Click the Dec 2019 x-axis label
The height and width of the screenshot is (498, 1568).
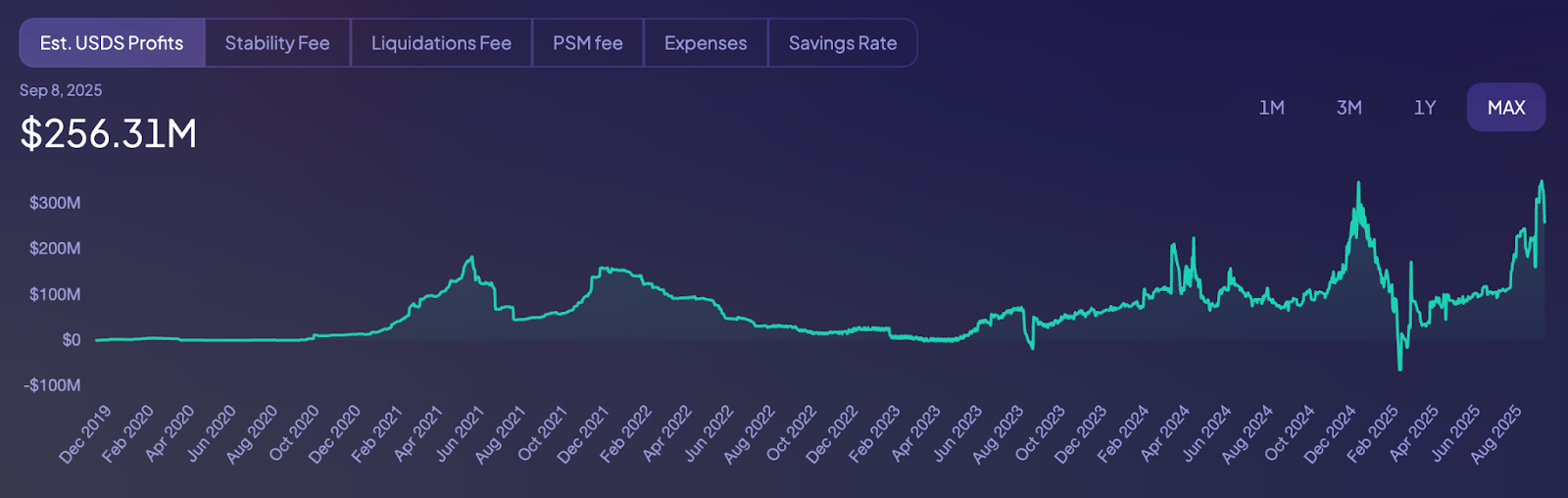(x=86, y=433)
